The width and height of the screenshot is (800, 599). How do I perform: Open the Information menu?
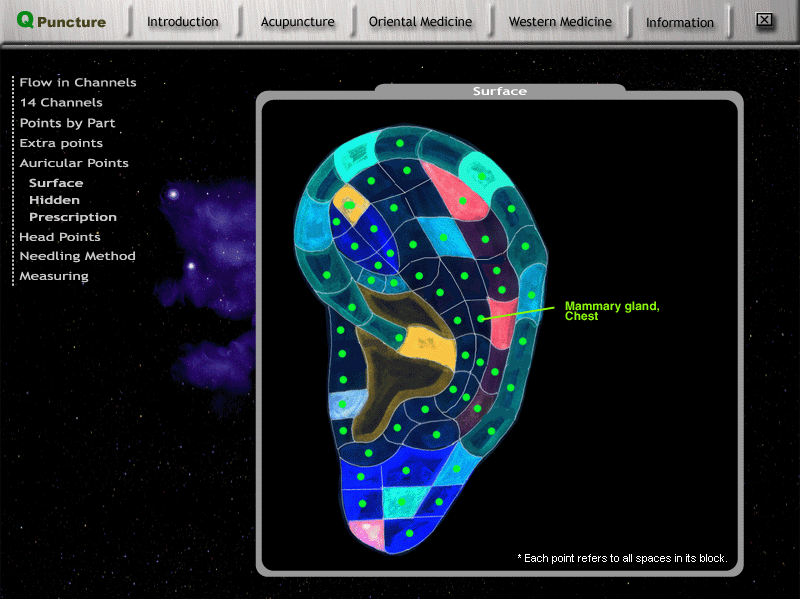coord(679,22)
